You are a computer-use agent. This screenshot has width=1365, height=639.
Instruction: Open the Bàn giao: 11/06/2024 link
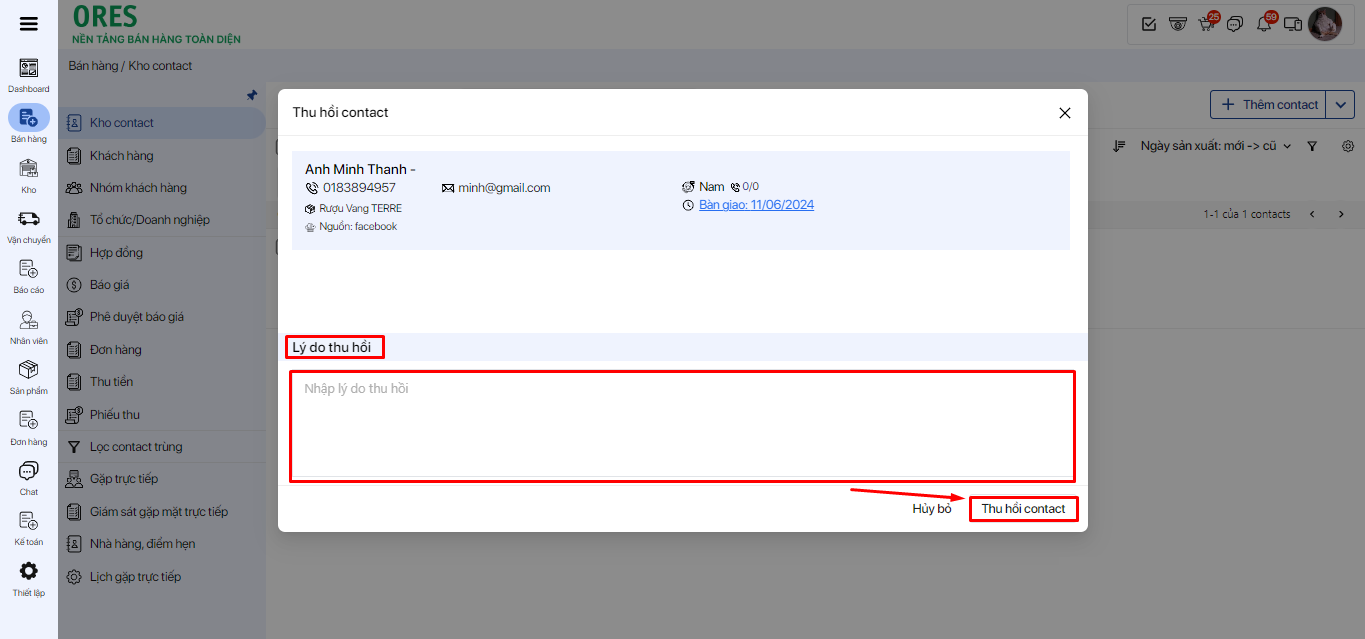pos(756,205)
